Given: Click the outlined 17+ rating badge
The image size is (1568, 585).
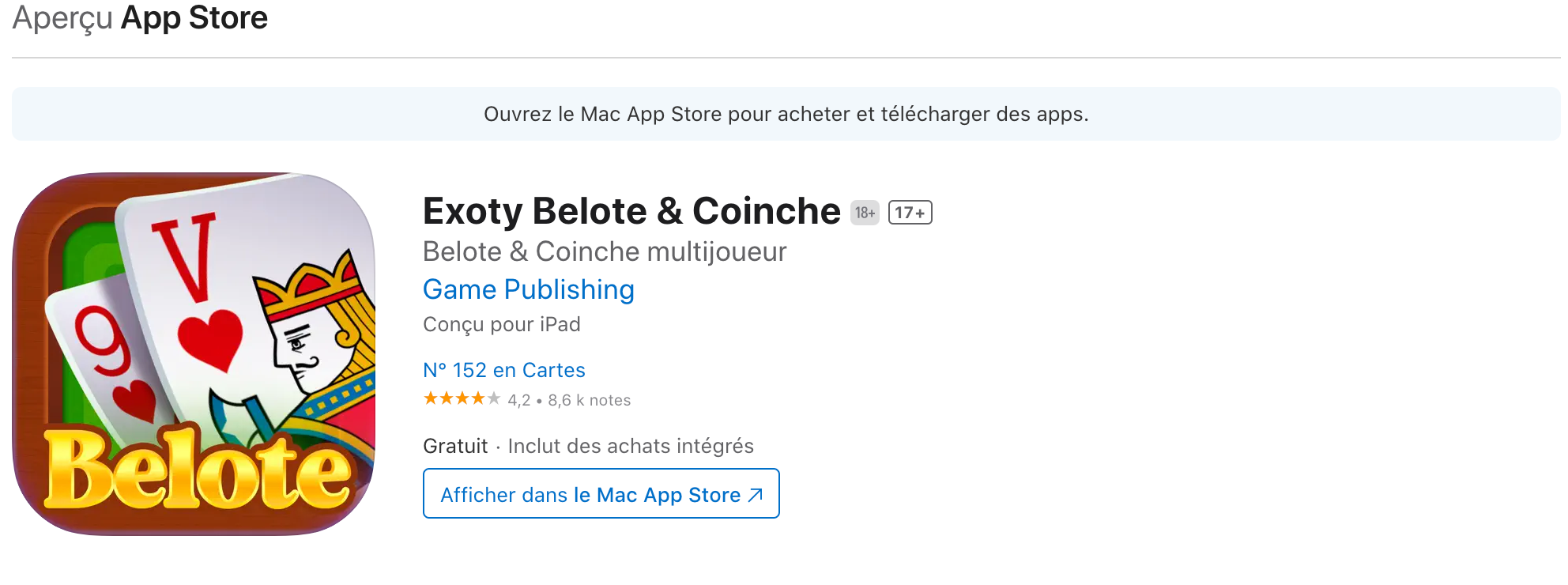Looking at the screenshot, I should point(910,213).
